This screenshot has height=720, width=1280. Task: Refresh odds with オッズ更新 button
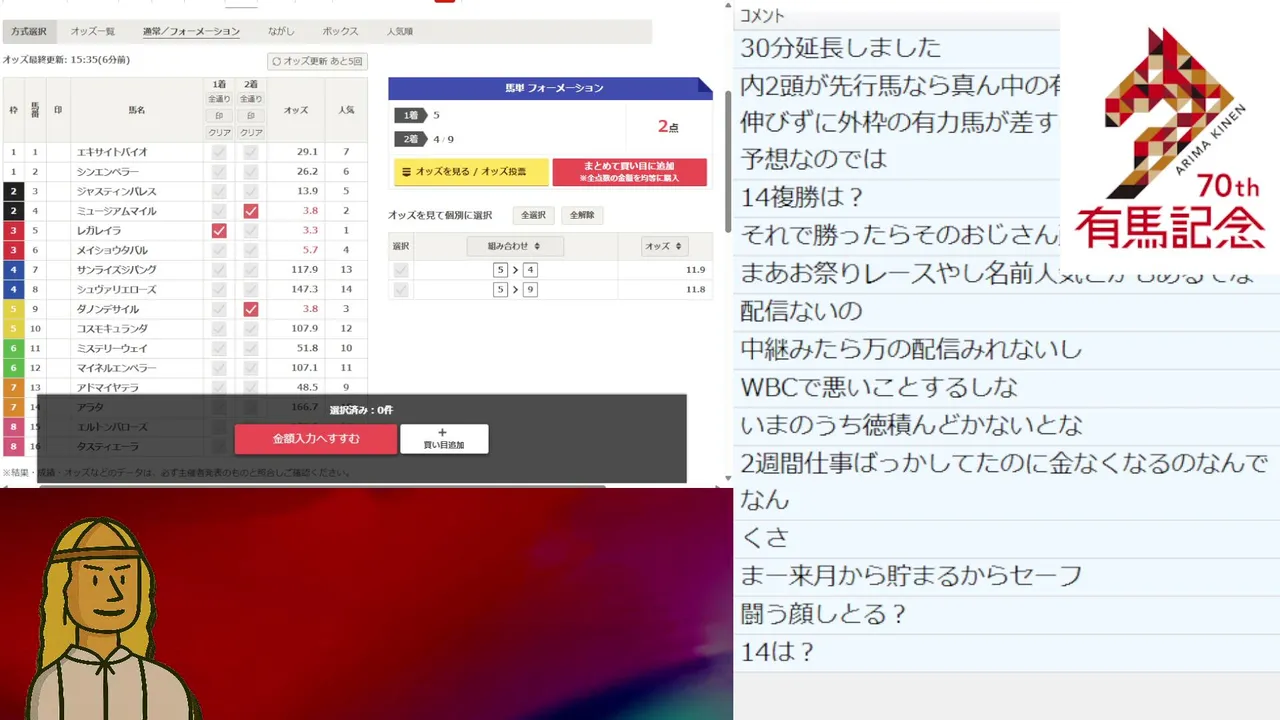pos(318,62)
